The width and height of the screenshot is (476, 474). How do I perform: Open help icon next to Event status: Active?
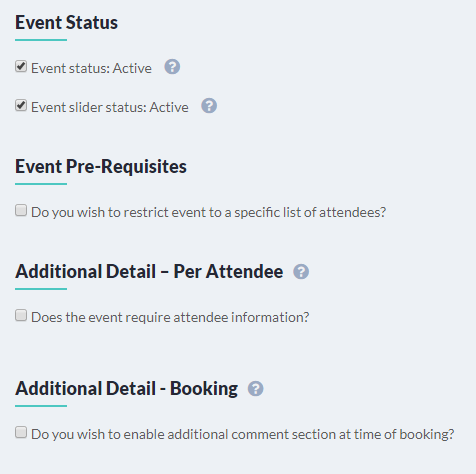(x=172, y=67)
